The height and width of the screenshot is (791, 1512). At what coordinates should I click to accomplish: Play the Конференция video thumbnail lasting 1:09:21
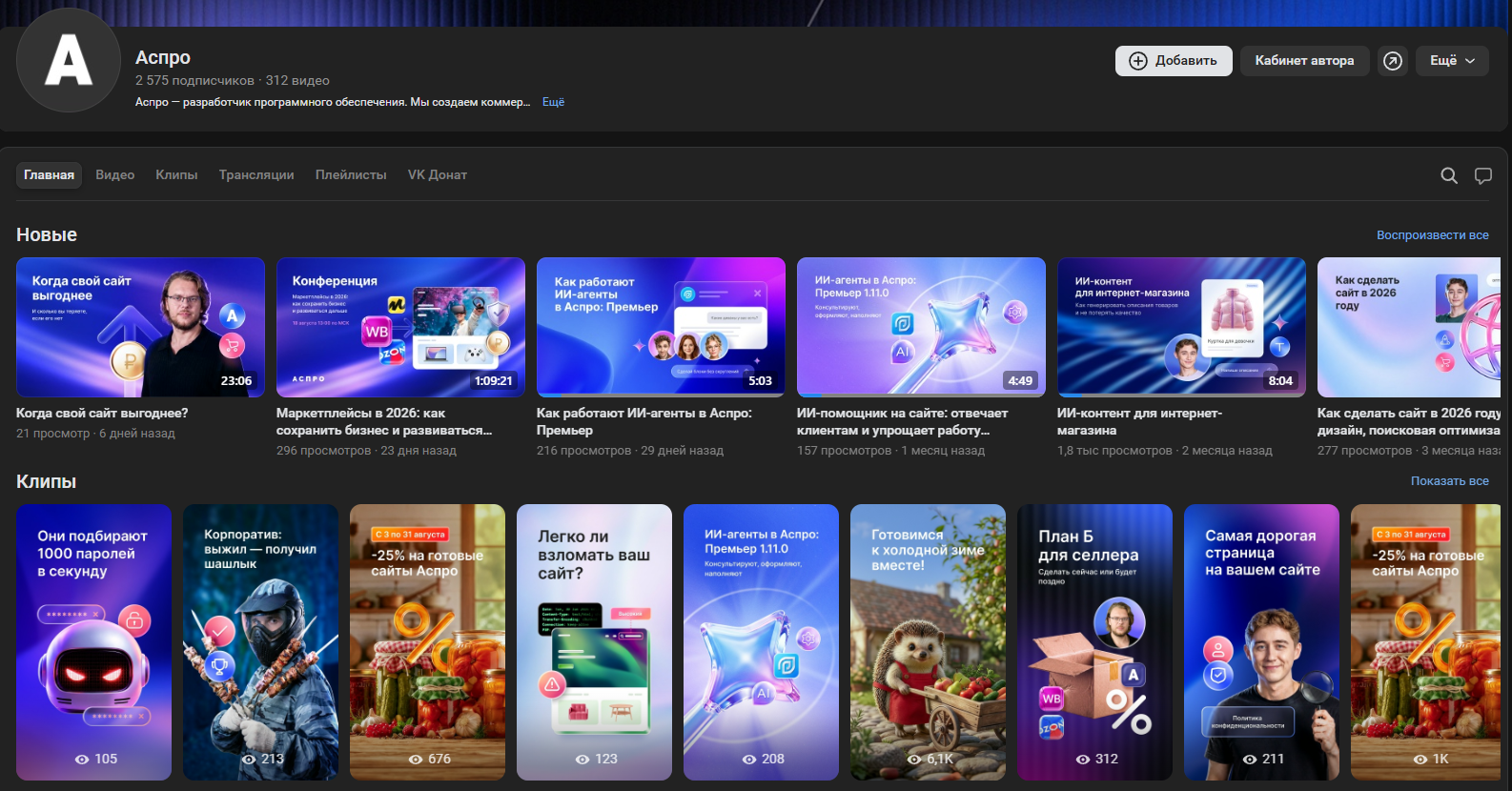click(x=400, y=327)
